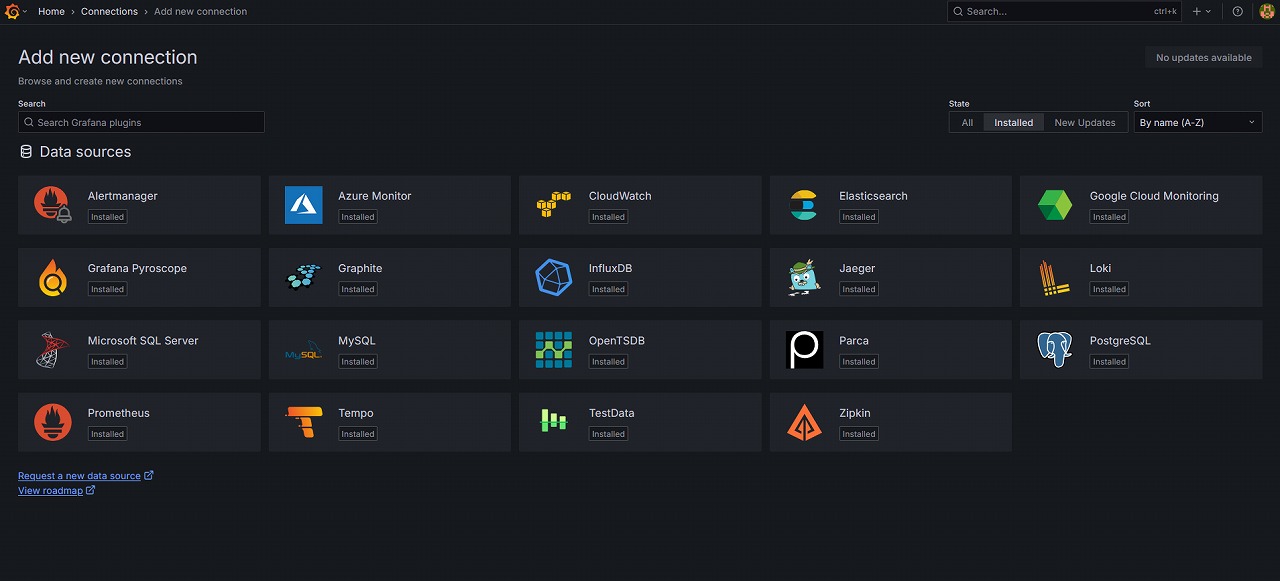Click the global Search bar in the header
Image resolution: width=1280 pixels, height=581 pixels.
coord(1064,12)
